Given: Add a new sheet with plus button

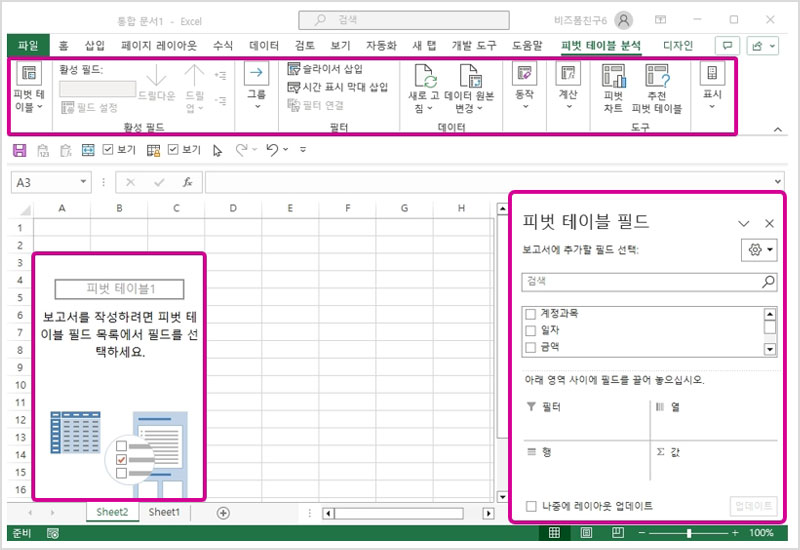Looking at the screenshot, I should [x=223, y=513].
